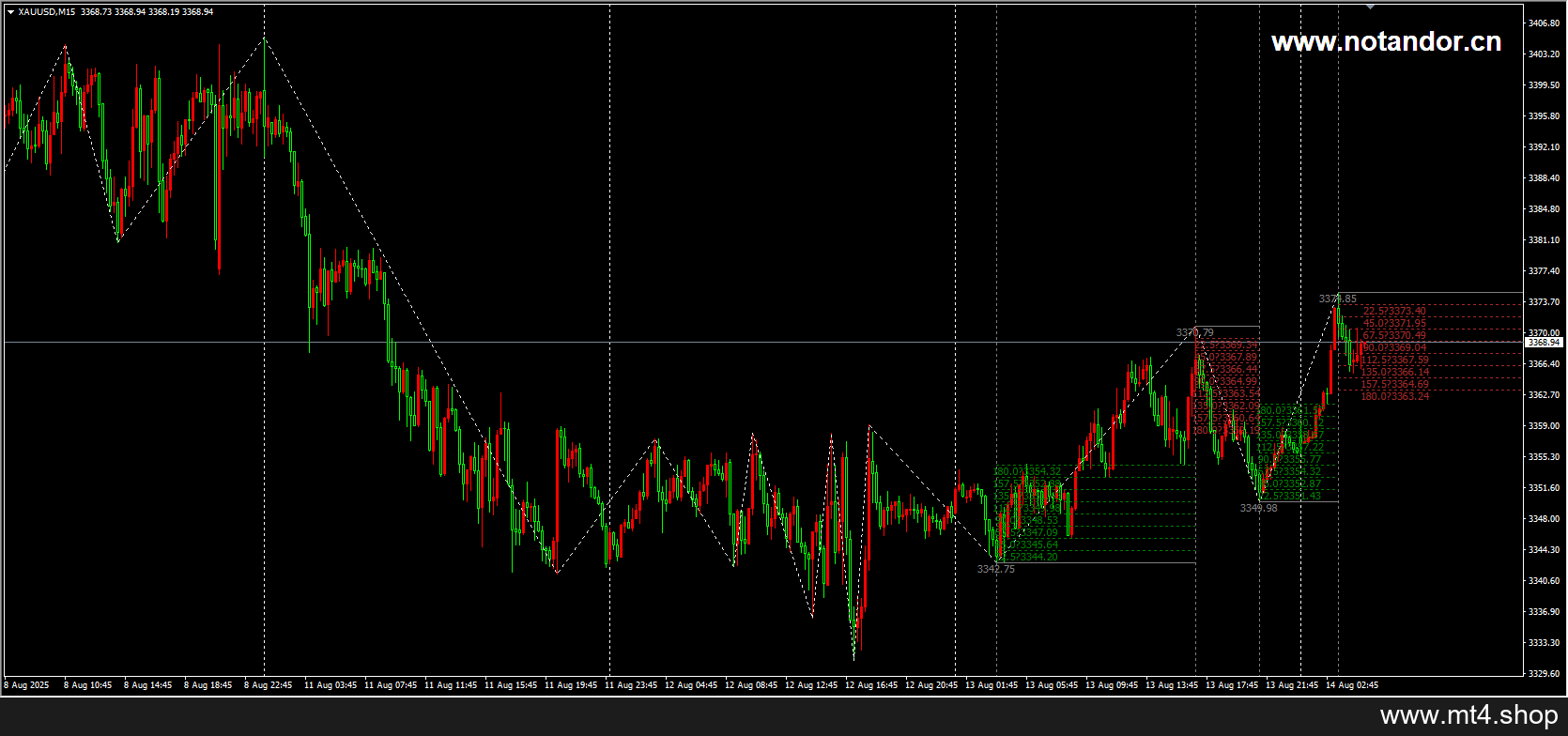Click the 8 Aug 10:45 time label
This screenshot has width=1568, height=736.
(88, 685)
